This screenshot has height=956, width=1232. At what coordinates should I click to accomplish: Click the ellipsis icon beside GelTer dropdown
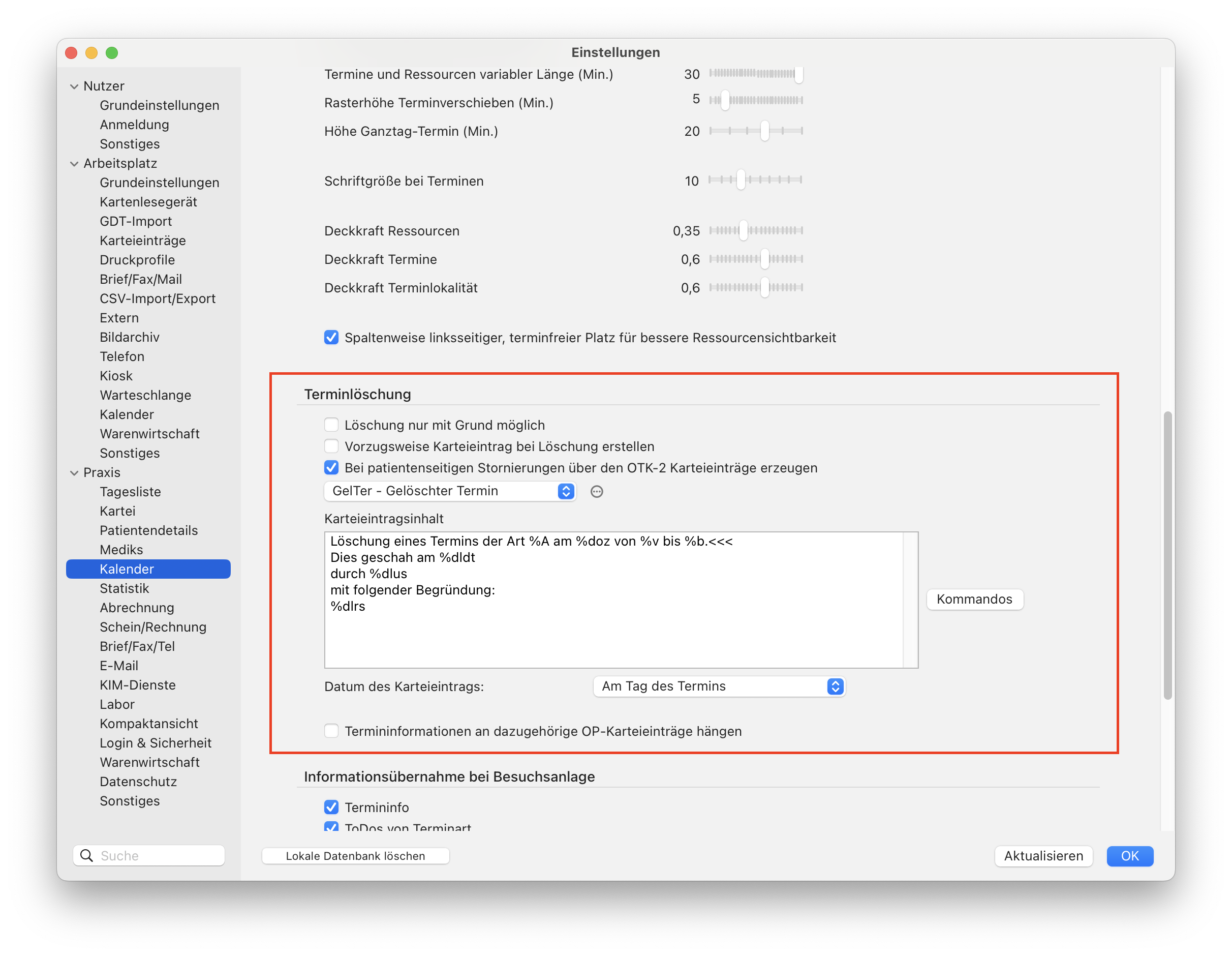(x=597, y=492)
